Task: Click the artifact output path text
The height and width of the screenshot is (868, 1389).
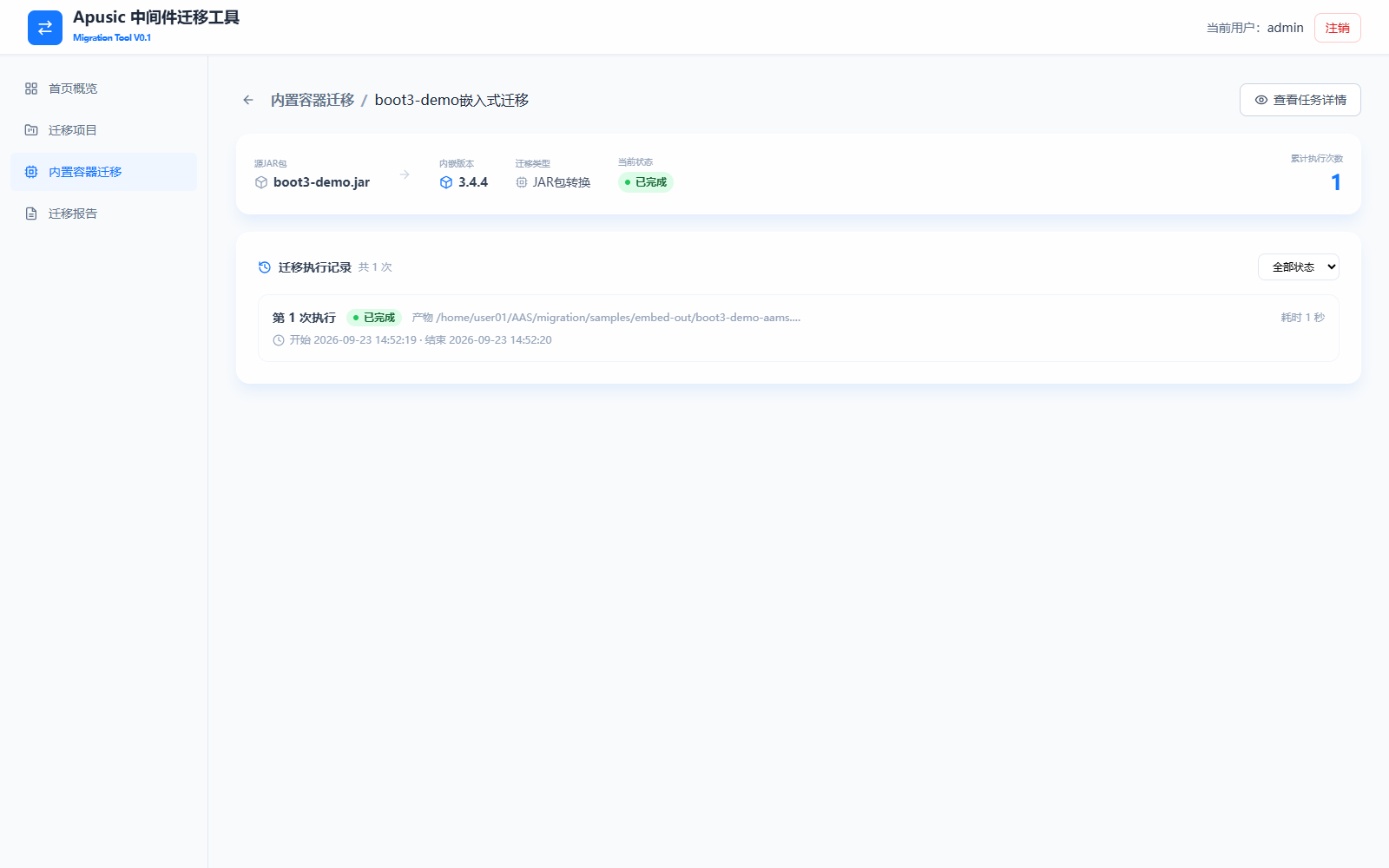Action: coord(606,318)
